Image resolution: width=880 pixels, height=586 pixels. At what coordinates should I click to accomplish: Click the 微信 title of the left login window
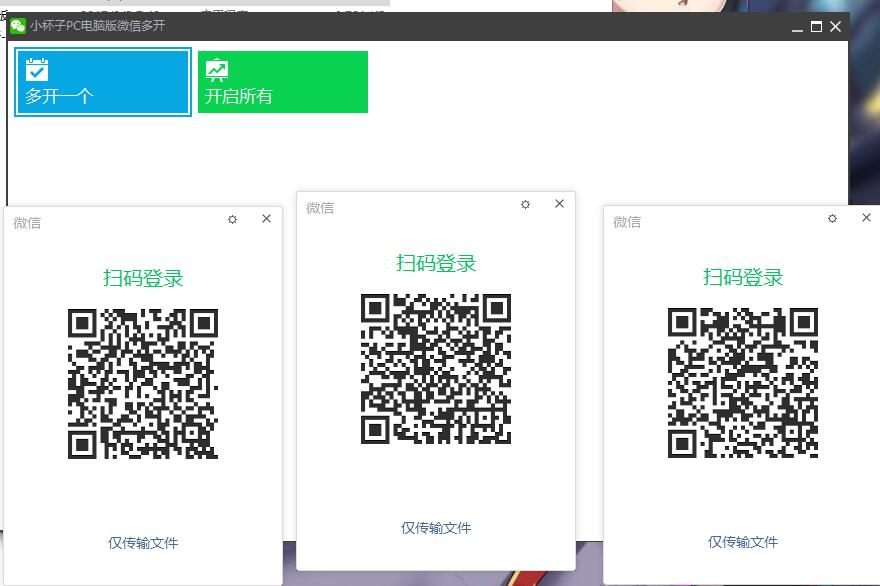[x=27, y=223]
